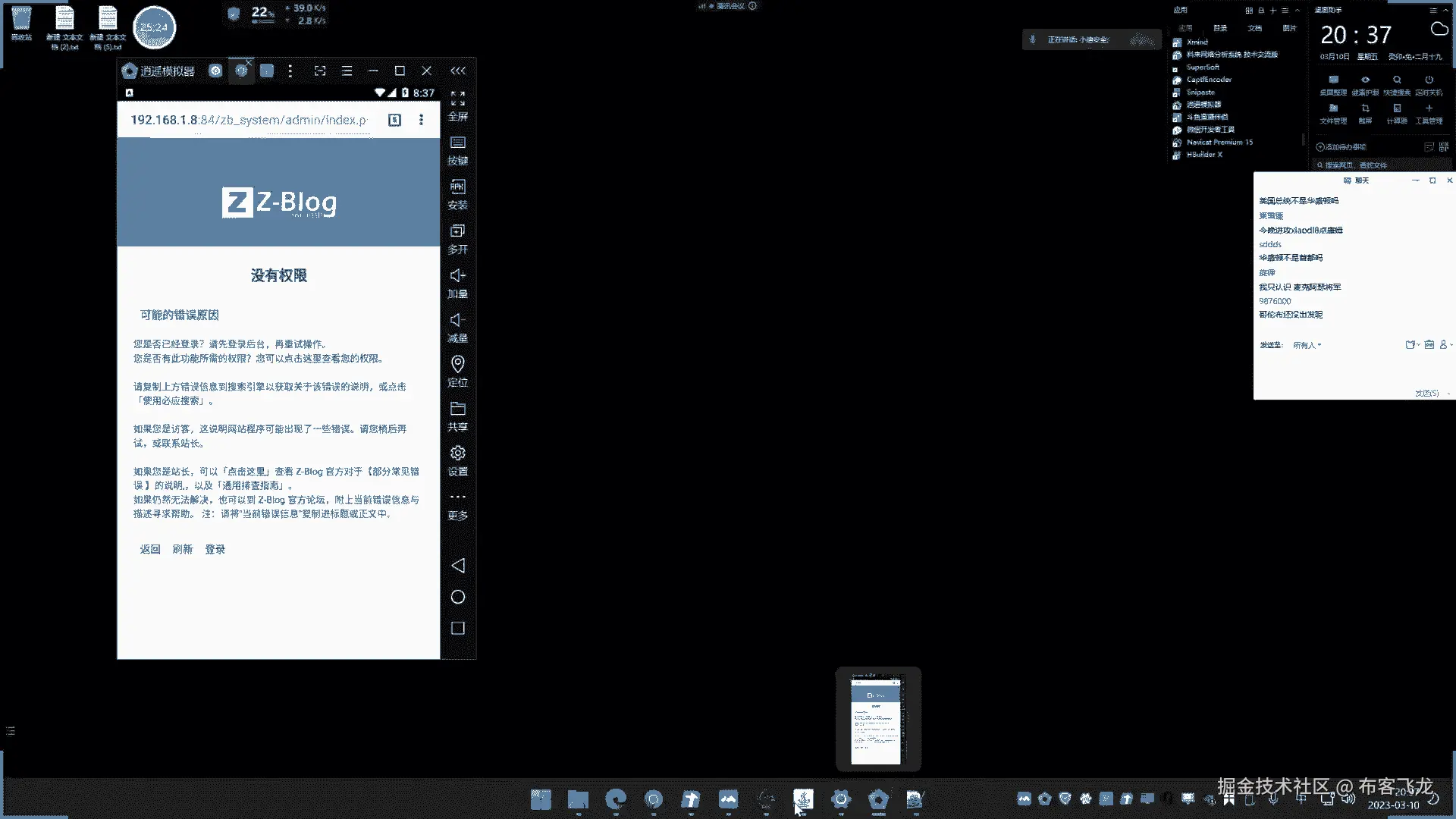Toggle eye protection (健康护眼) mode
This screenshot has height=819, width=1456.
coord(1365,80)
